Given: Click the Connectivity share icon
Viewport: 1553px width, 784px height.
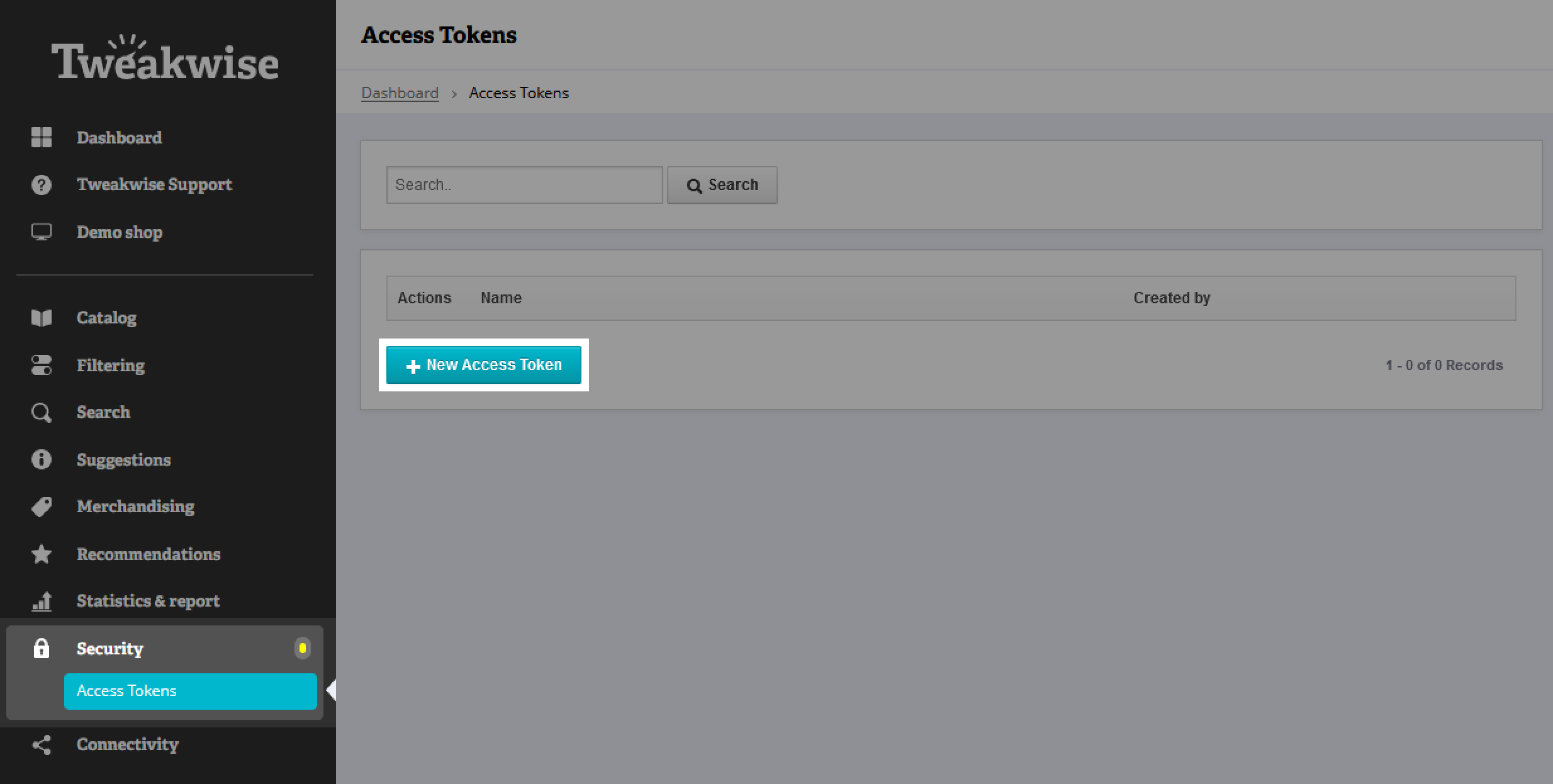Looking at the screenshot, I should tap(42, 745).
